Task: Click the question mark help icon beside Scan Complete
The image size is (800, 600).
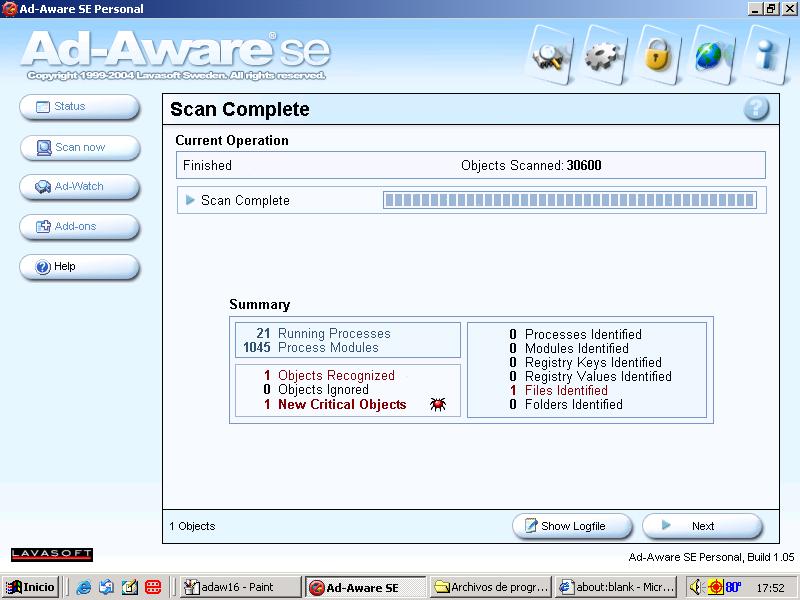Action: click(756, 109)
